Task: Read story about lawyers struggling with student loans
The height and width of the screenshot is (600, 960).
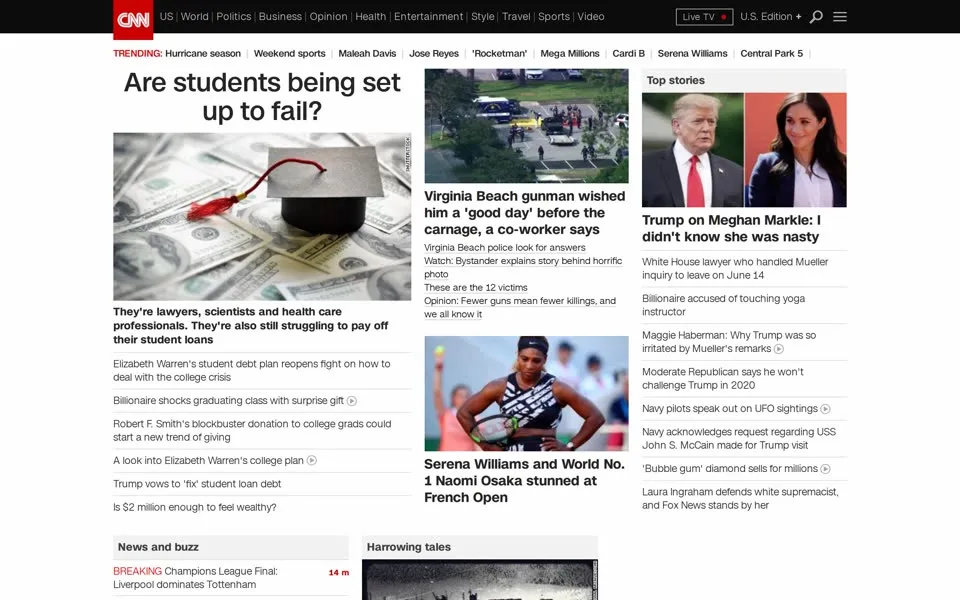Action: [250, 326]
